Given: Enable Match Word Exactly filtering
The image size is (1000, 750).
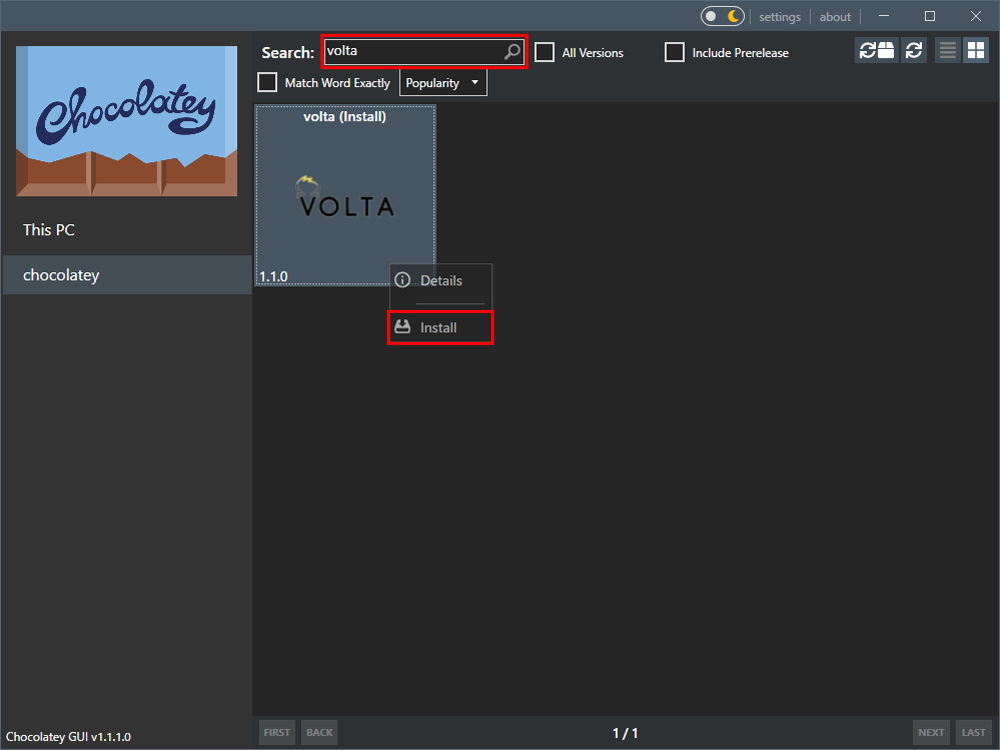Looking at the screenshot, I should point(267,82).
